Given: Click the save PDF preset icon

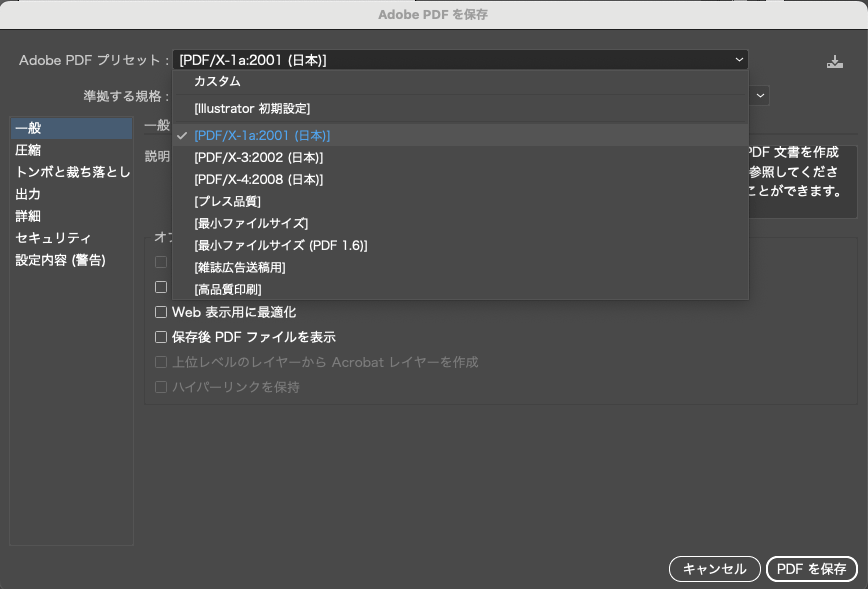Looking at the screenshot, I should click(x=833, y=60).
